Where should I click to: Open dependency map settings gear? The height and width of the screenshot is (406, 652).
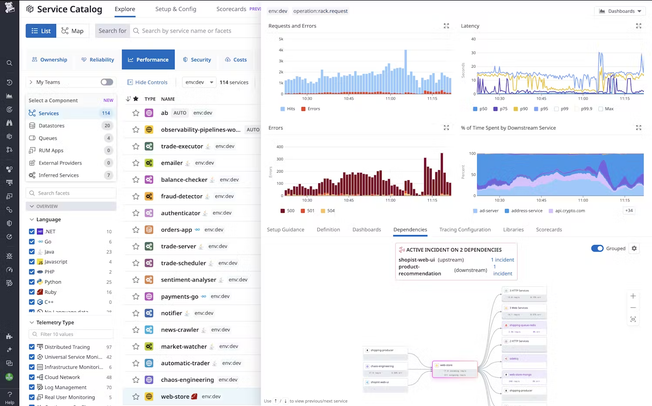pos(634,248)
